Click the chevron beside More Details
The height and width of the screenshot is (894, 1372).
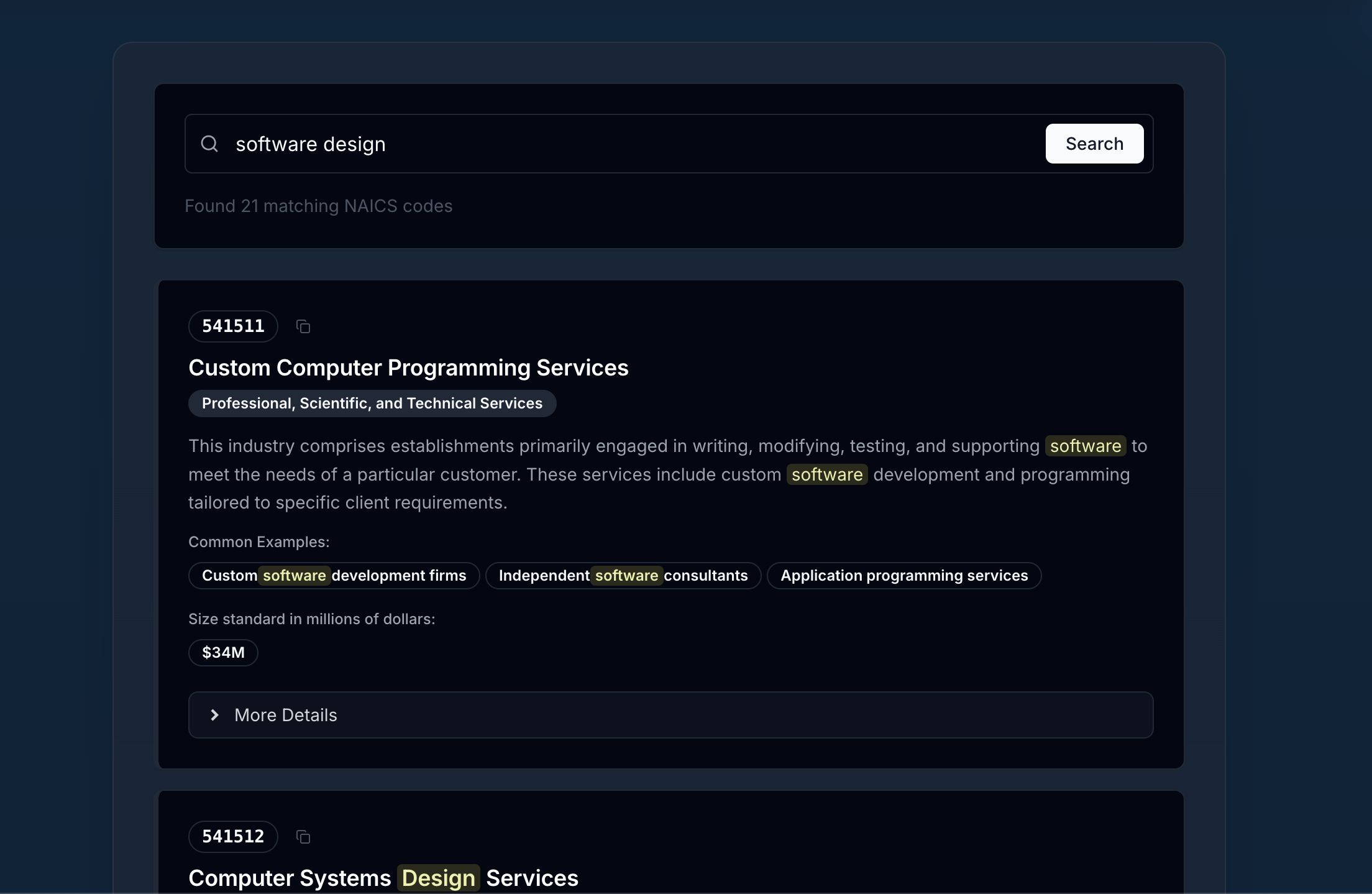pyautogui.click(x=214, y=715)
